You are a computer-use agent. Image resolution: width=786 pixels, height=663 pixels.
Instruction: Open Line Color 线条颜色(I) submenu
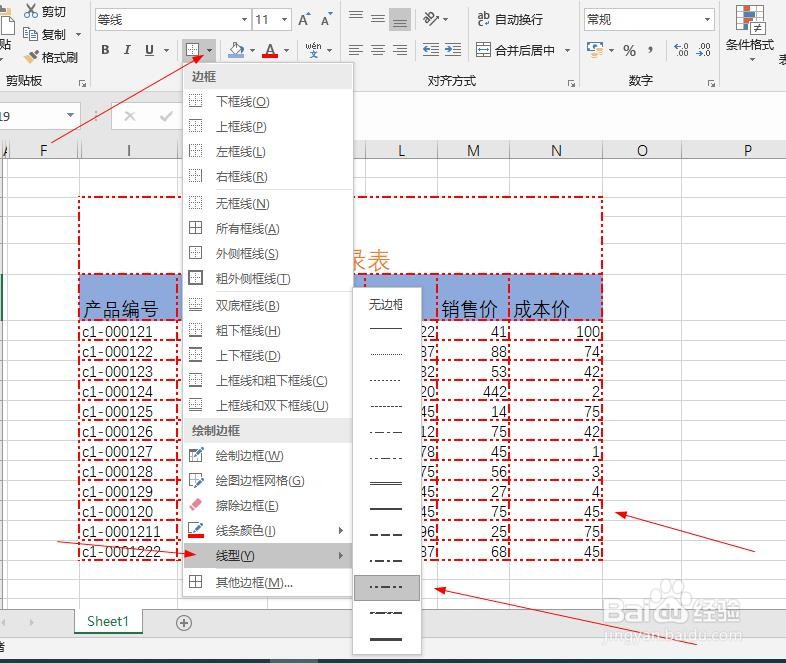(267, 530)
